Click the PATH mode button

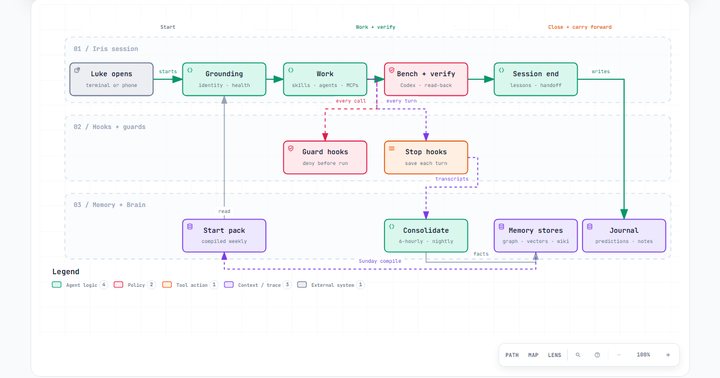(x=512, y=355)
